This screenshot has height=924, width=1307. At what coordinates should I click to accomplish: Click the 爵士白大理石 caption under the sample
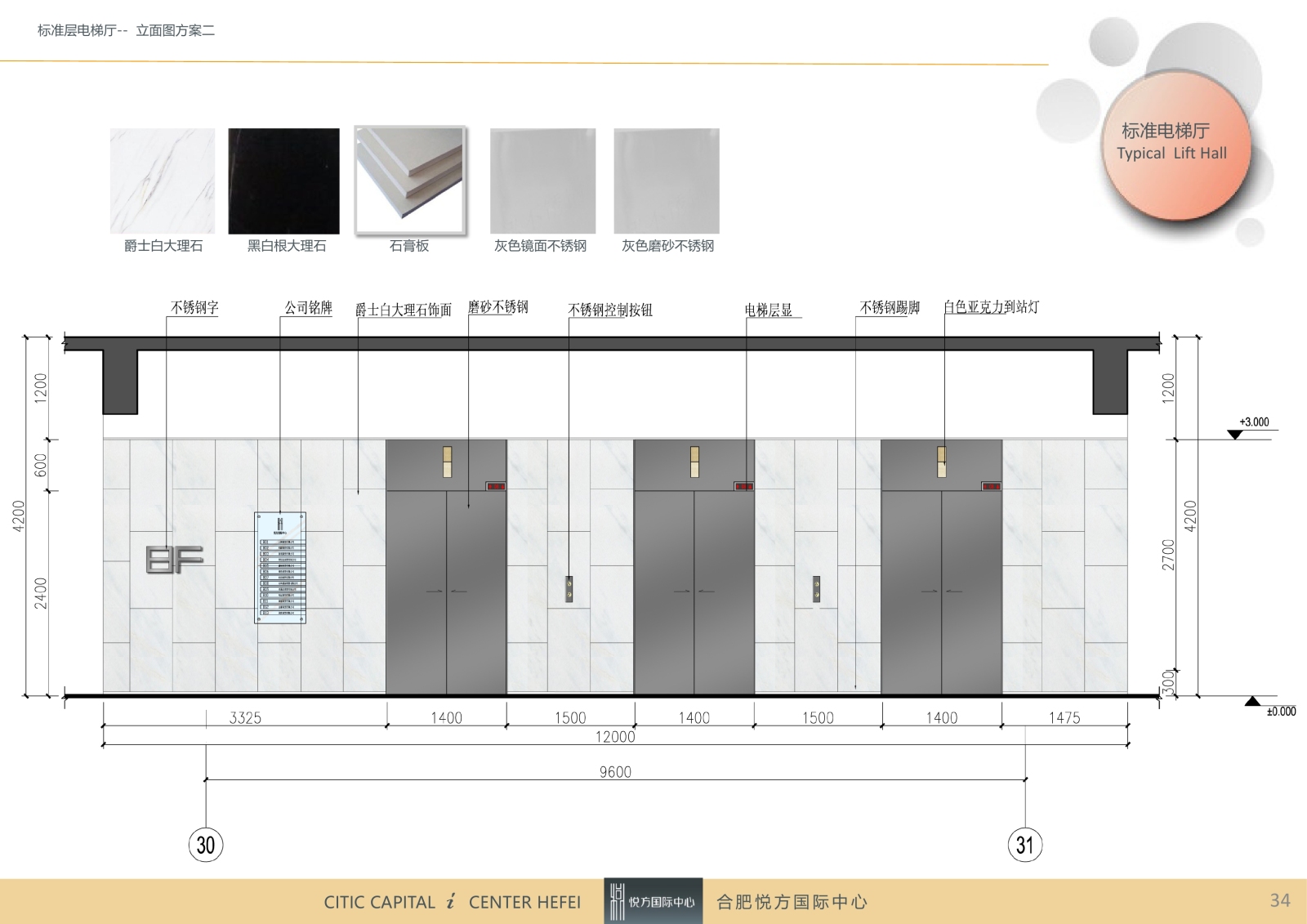point(163,246)
